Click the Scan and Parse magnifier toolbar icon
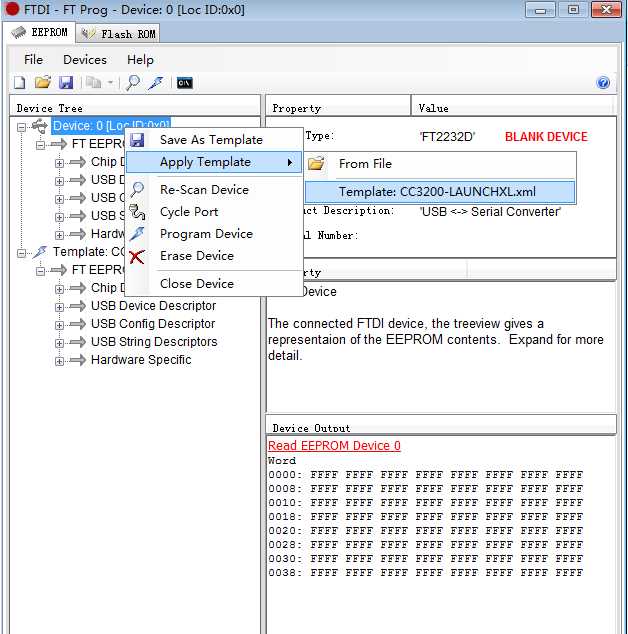This screenshot has width=628, height=634. tap(133, 82)
